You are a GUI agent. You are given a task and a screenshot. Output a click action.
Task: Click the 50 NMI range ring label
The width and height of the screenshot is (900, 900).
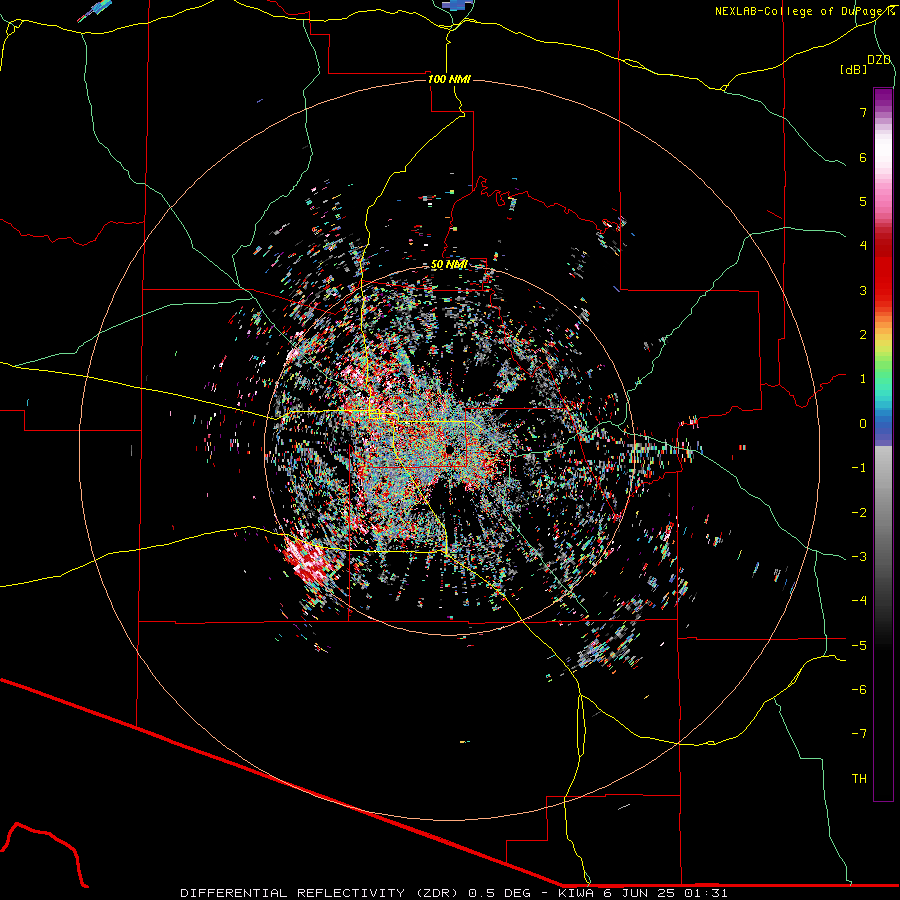click(449, 265)
